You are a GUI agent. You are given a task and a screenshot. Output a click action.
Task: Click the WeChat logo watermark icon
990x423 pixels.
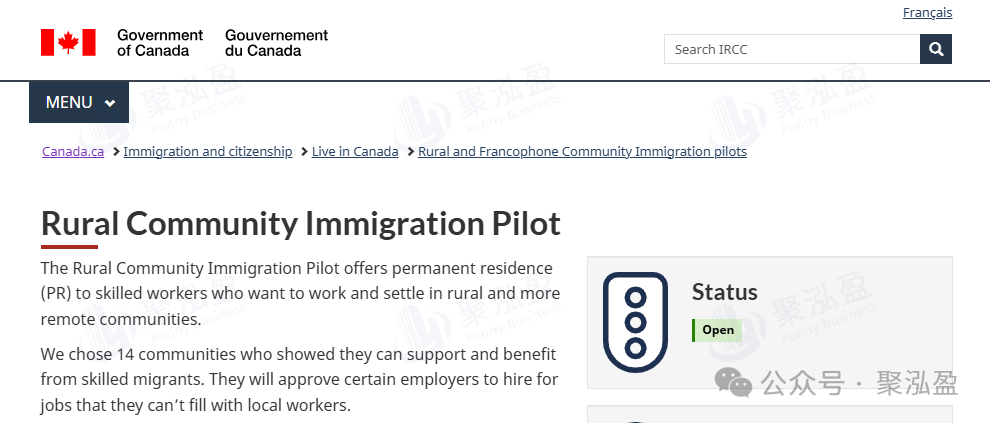[739, 383]
